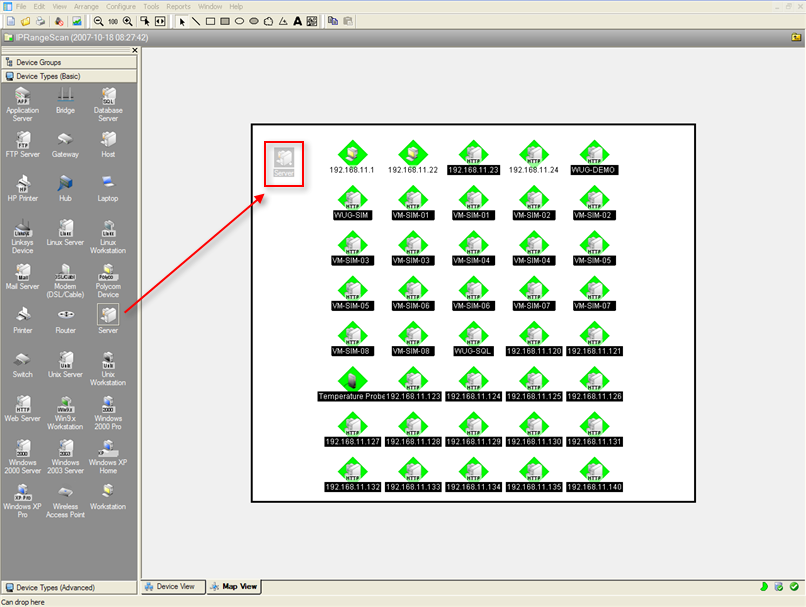Close the device types side panel

point(135,50)
